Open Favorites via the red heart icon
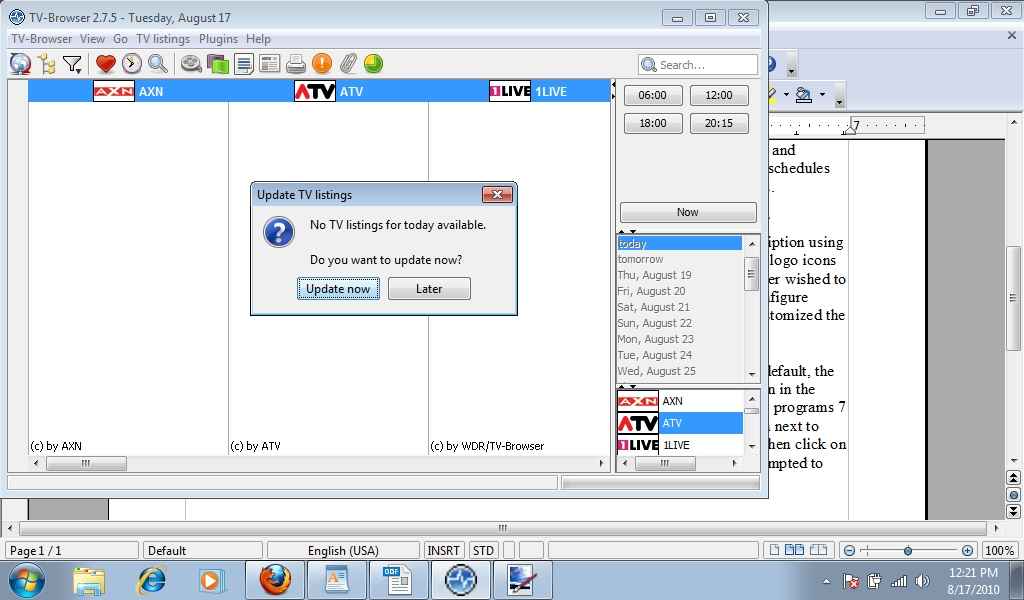Viewport: 1024px width, 600px height. pyautogui.click(x=105, y=64)
